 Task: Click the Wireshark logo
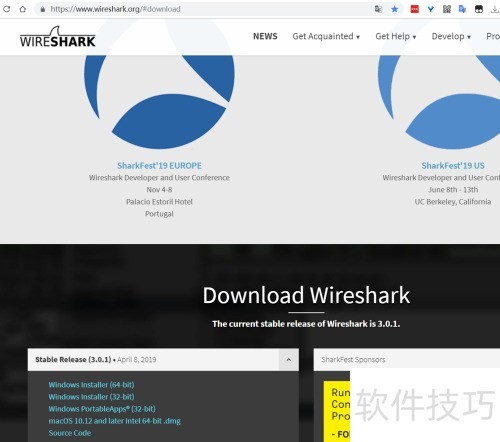(x=57, y=37)
